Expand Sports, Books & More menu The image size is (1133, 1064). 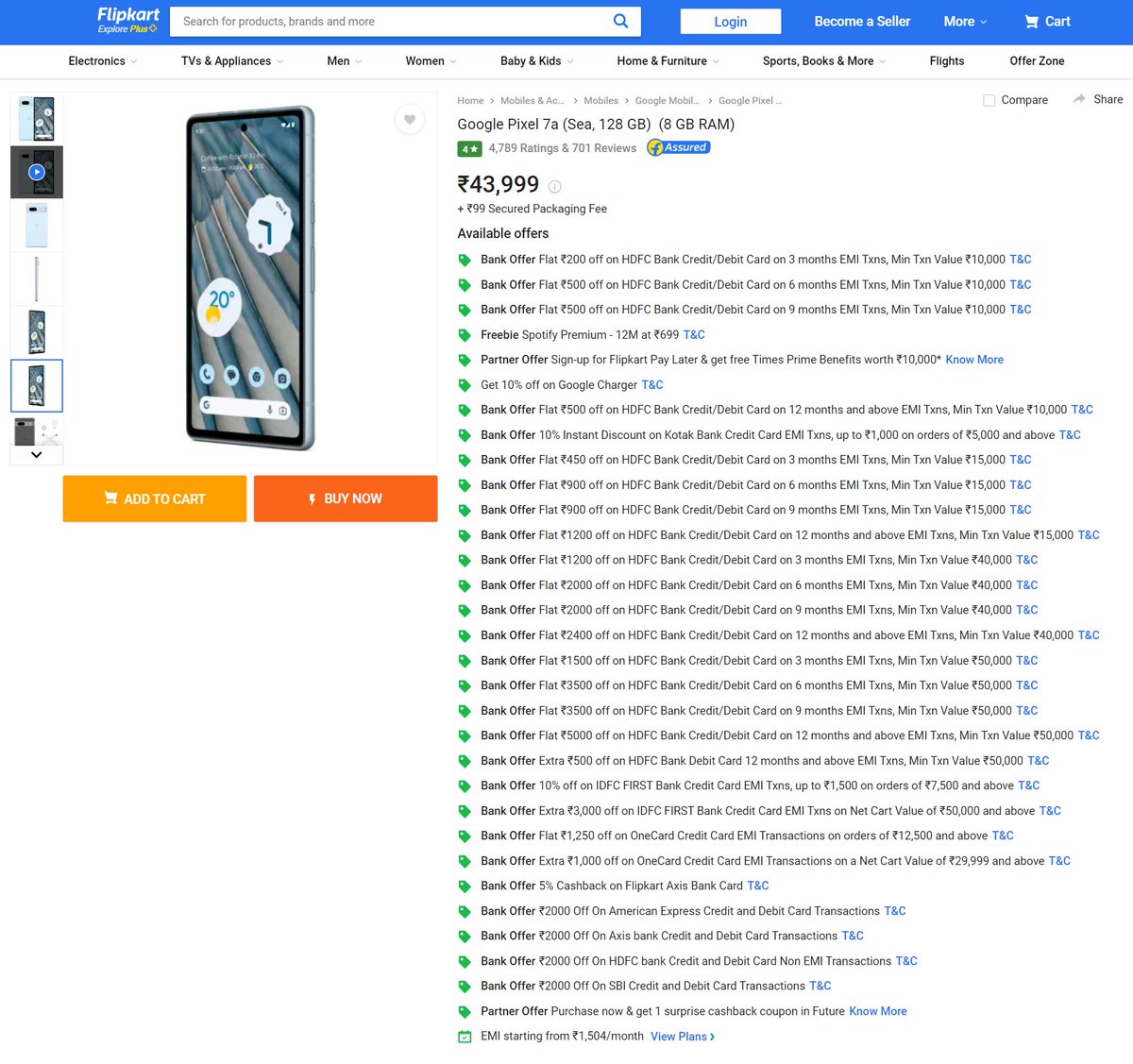(x=825, y=61)
